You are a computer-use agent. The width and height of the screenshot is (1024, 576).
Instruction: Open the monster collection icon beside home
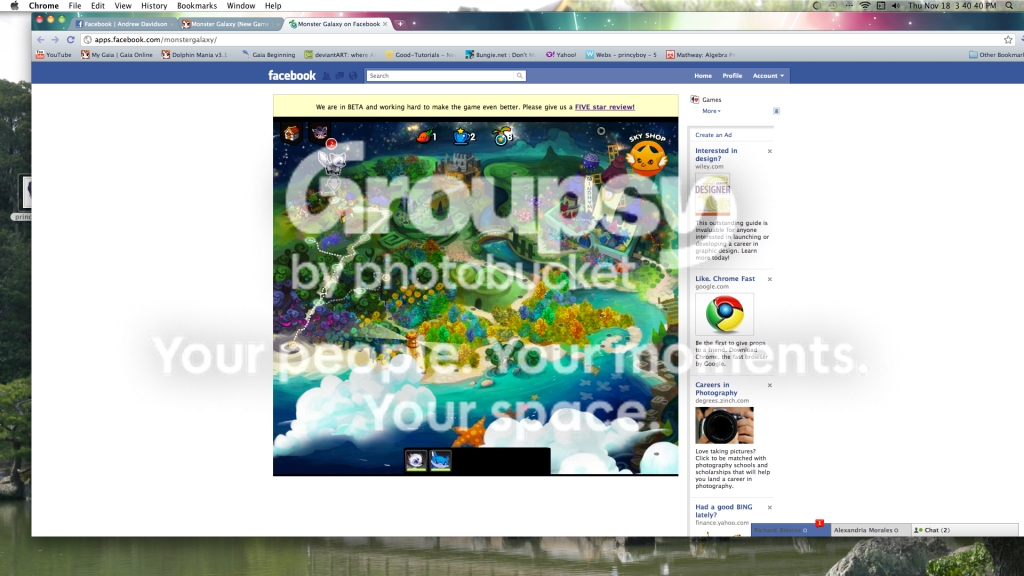319,133
